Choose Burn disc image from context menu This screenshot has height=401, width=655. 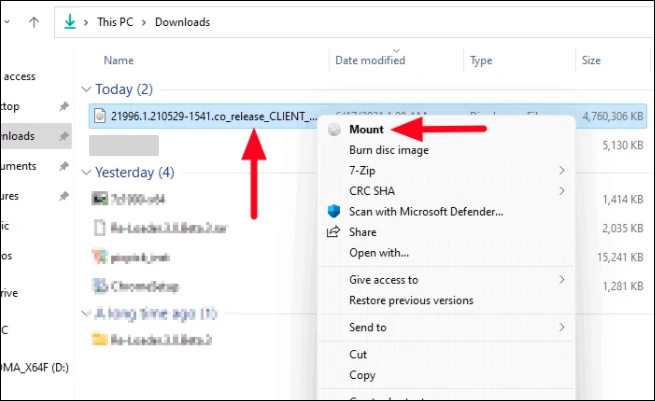389,150
